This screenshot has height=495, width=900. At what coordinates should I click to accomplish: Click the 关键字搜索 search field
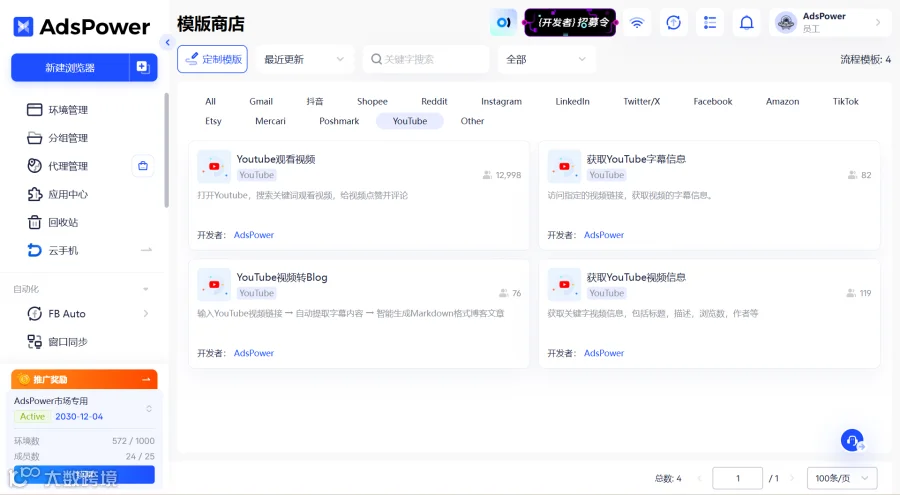(426, 59)
